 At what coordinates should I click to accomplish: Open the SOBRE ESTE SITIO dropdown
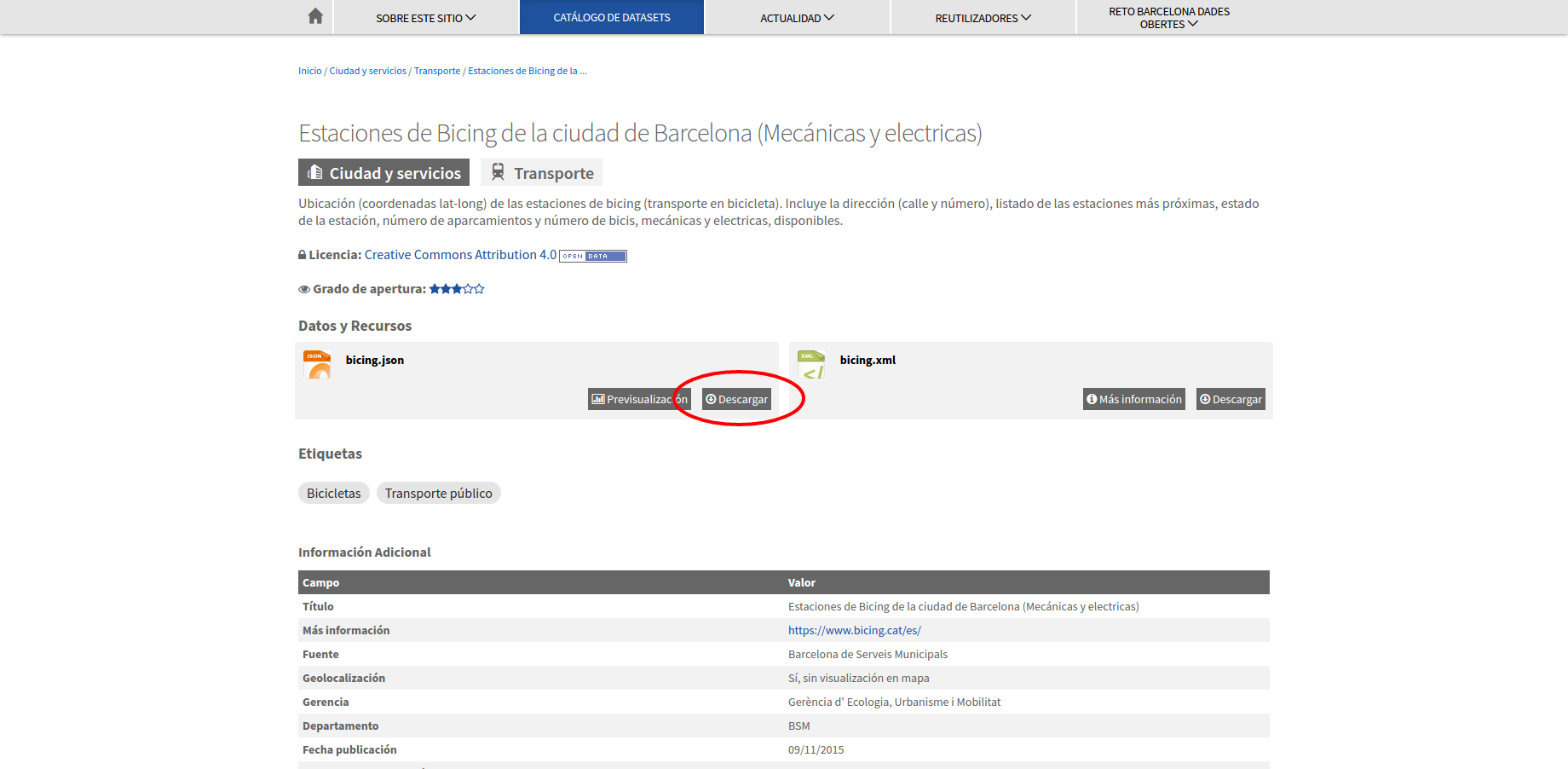(424, 16)
